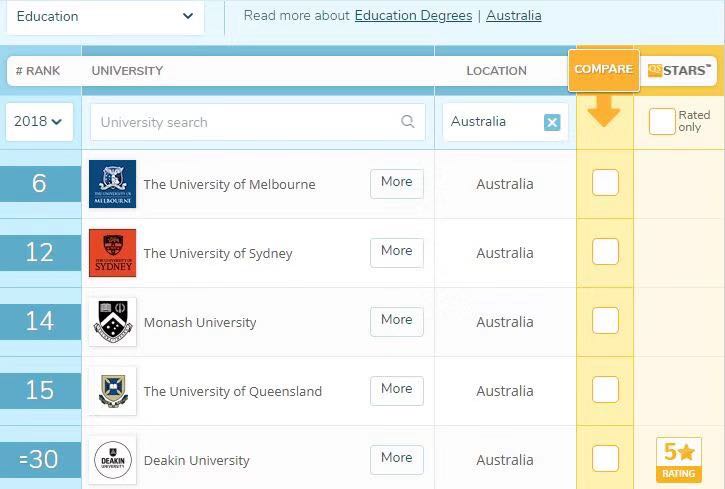Click the University of Queensland crest
The width and height of the screenshot is (725, 489).
(x=112, y=391)
